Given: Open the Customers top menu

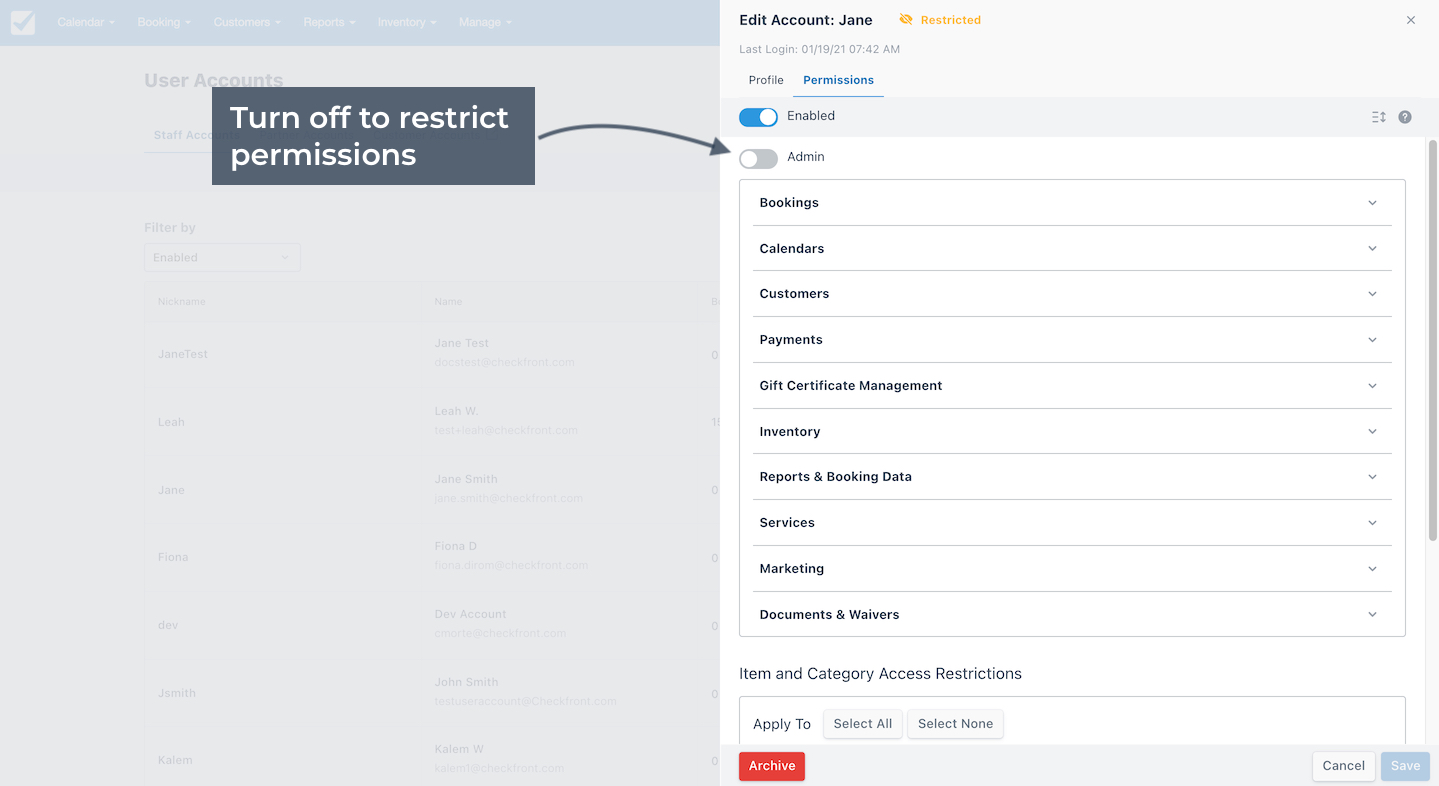Looking at the screenshot, I should point(247,22).
